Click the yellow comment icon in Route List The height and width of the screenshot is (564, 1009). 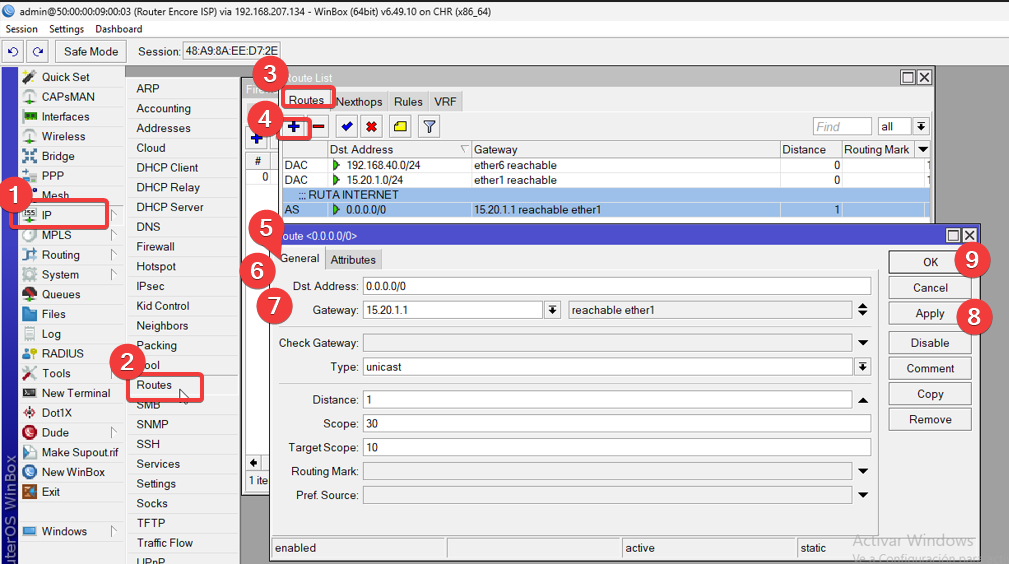400,127
